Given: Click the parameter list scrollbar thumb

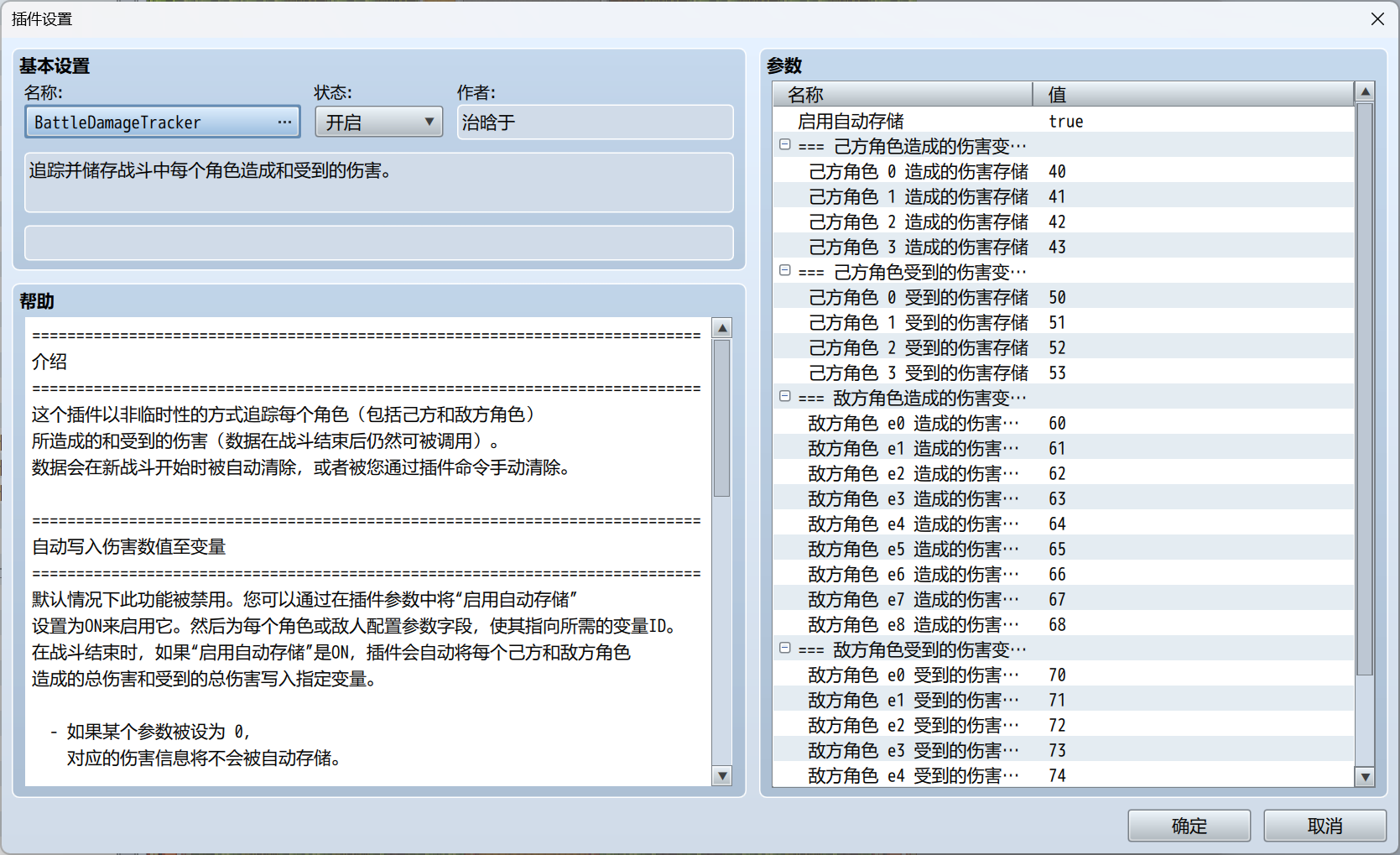Looking at the screenshot, I should tap(1365, 389).
